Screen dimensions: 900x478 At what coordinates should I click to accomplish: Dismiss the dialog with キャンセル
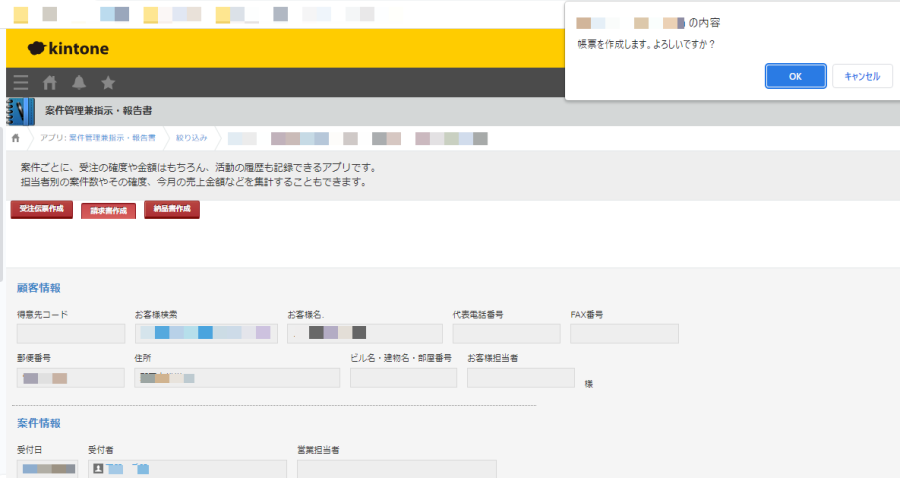862,76
